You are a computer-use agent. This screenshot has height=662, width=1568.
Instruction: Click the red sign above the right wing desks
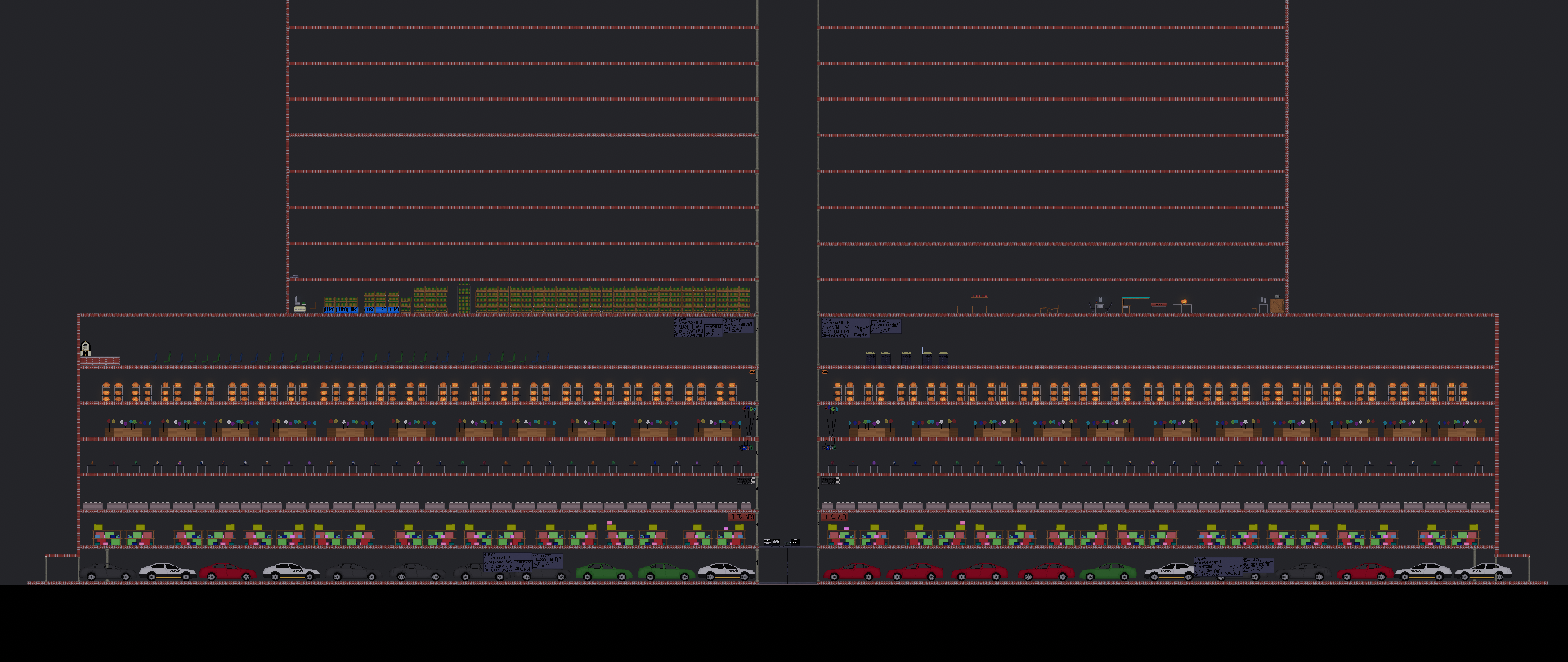coord(834,517)
